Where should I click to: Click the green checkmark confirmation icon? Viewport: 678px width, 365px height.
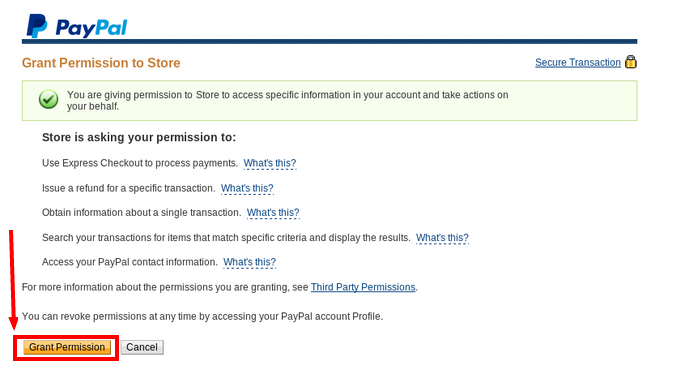pyautogui.click(x=48, y=99)
